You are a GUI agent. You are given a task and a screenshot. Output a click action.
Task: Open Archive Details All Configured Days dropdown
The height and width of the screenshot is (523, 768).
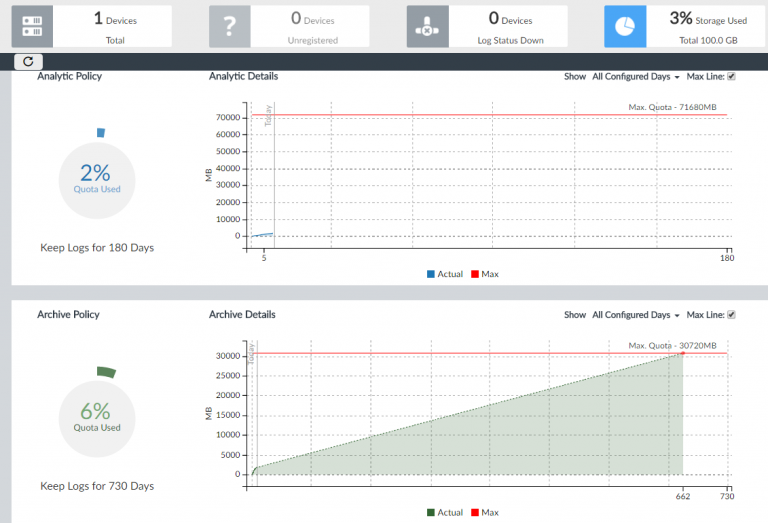click(636, 315)
